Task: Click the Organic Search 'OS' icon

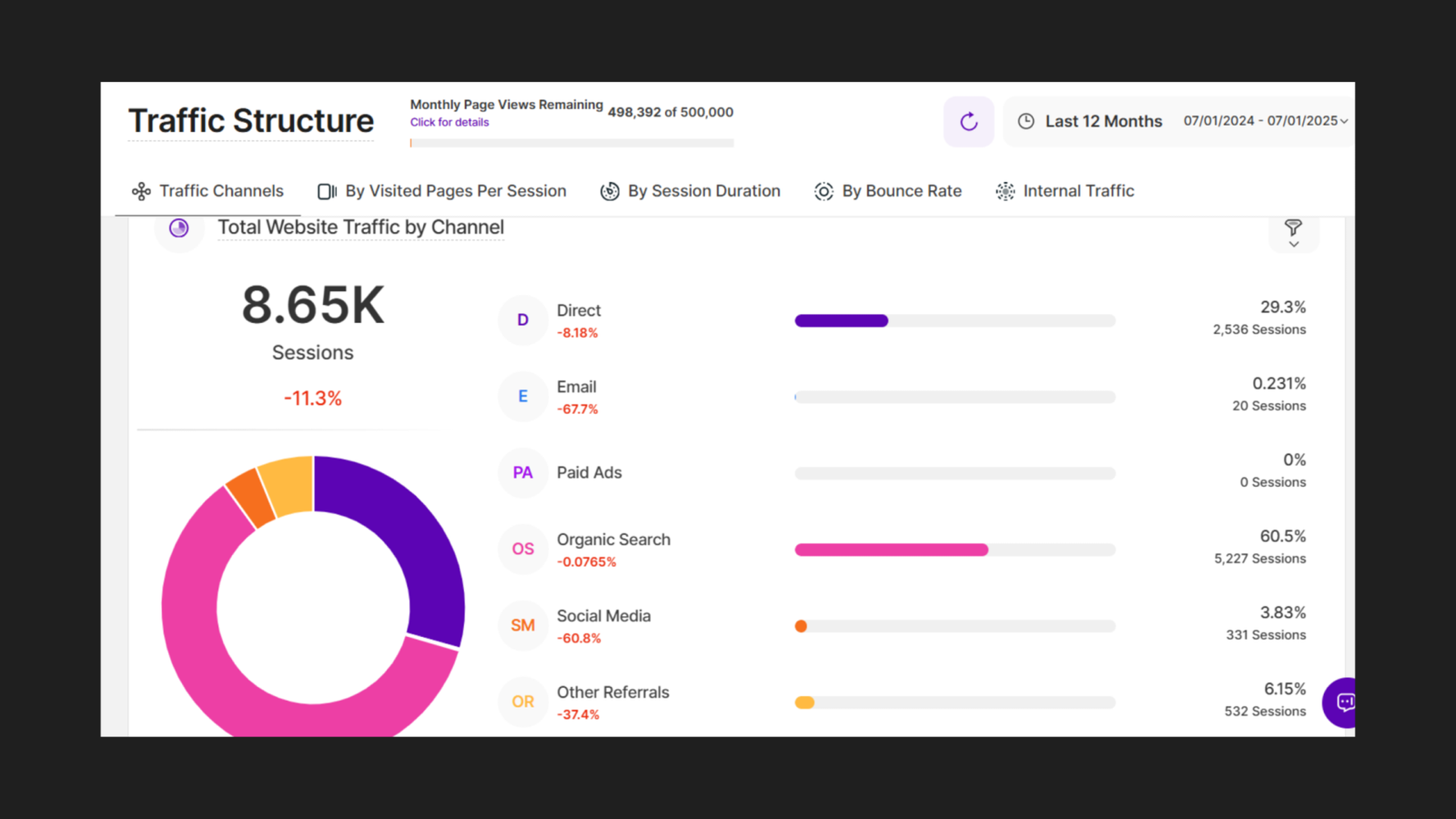Action: (x=522, y=550)
